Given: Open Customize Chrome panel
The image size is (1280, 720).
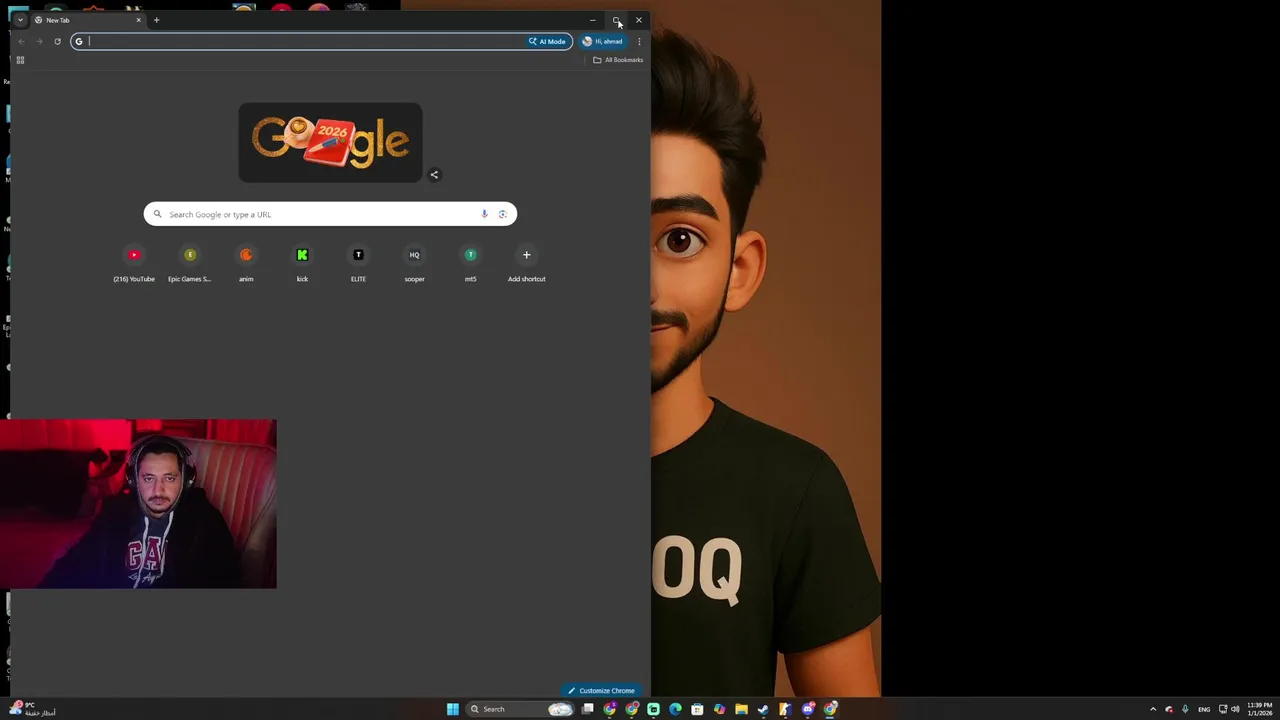Looking at the screenshot, I should [601, 691].
